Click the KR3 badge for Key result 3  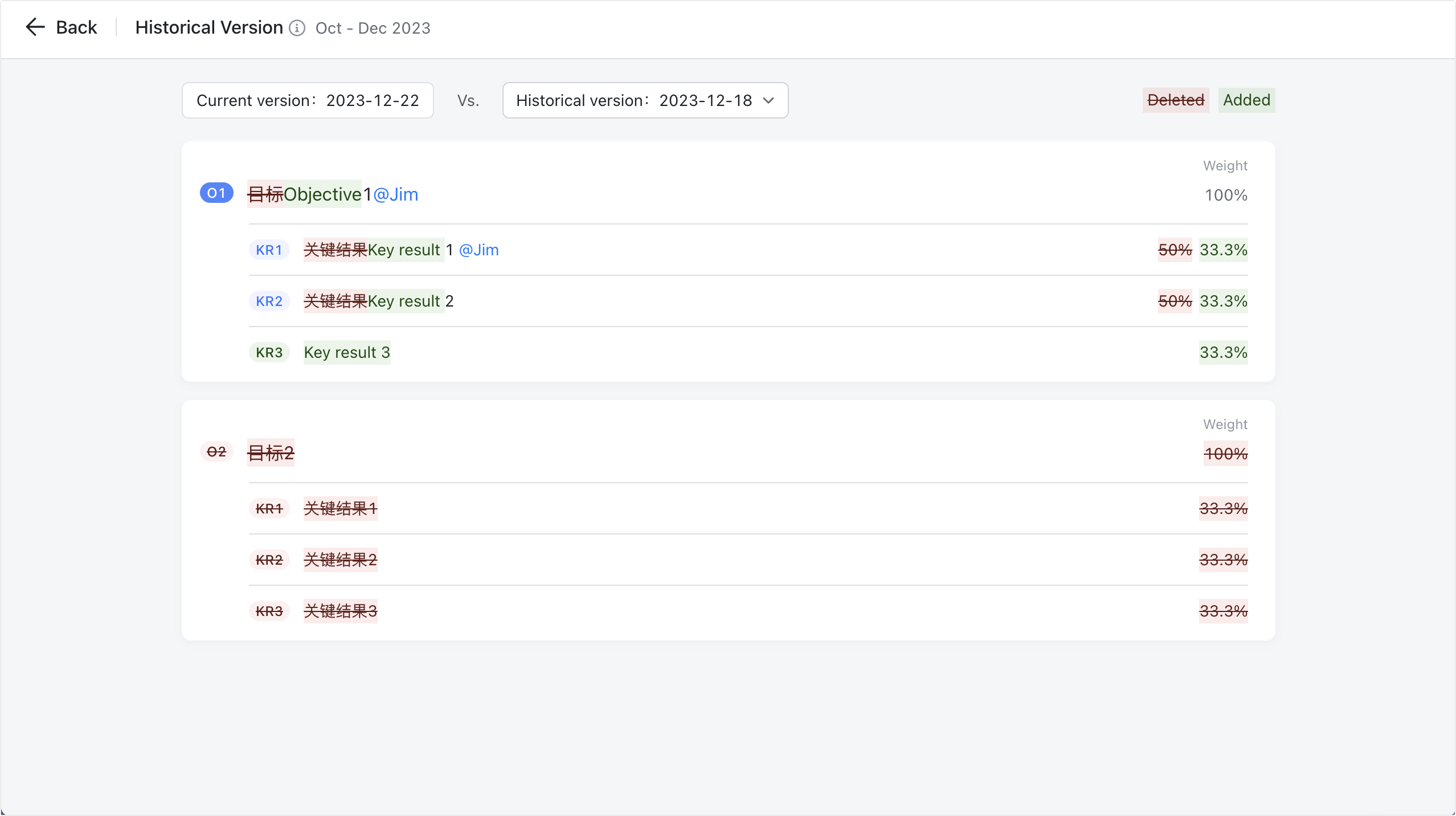269,352
